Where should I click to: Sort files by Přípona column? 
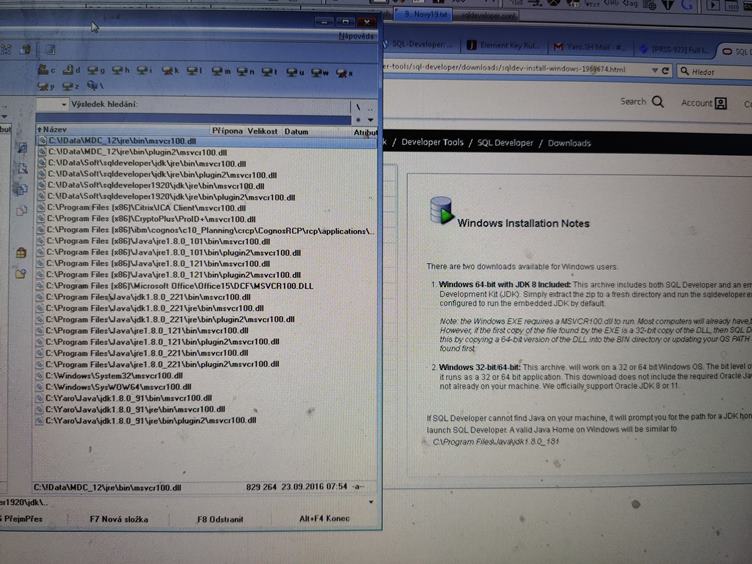coord(227,130)
